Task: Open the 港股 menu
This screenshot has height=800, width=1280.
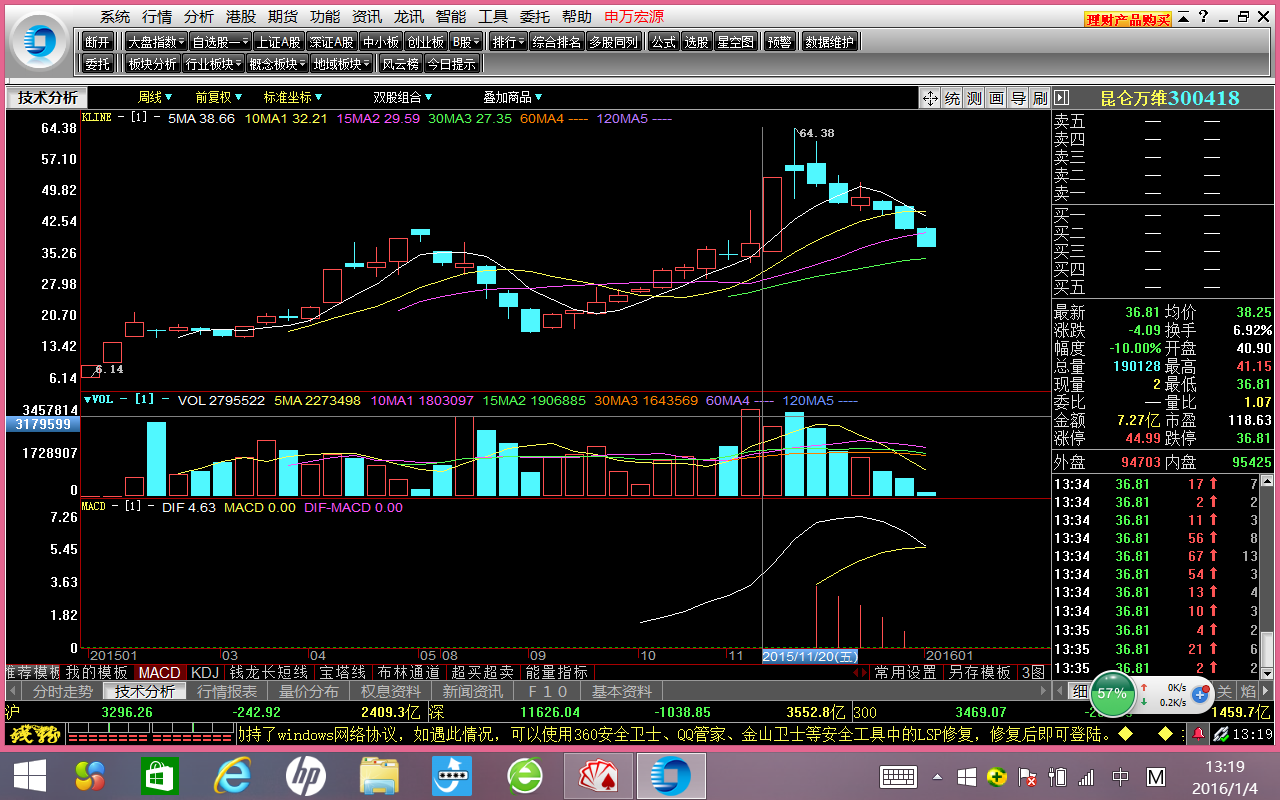Action: point(241,17)
